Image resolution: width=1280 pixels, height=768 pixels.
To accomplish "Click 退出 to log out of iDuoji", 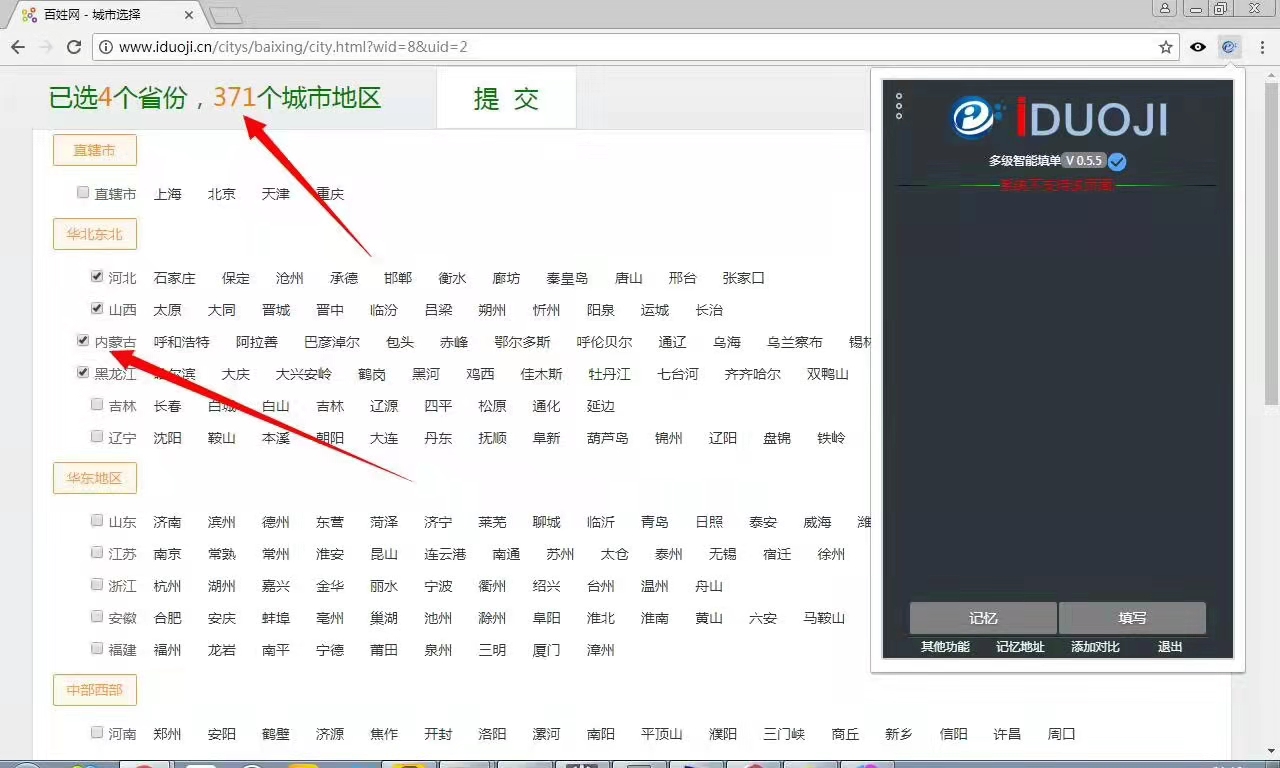I will pos(1170,647).
